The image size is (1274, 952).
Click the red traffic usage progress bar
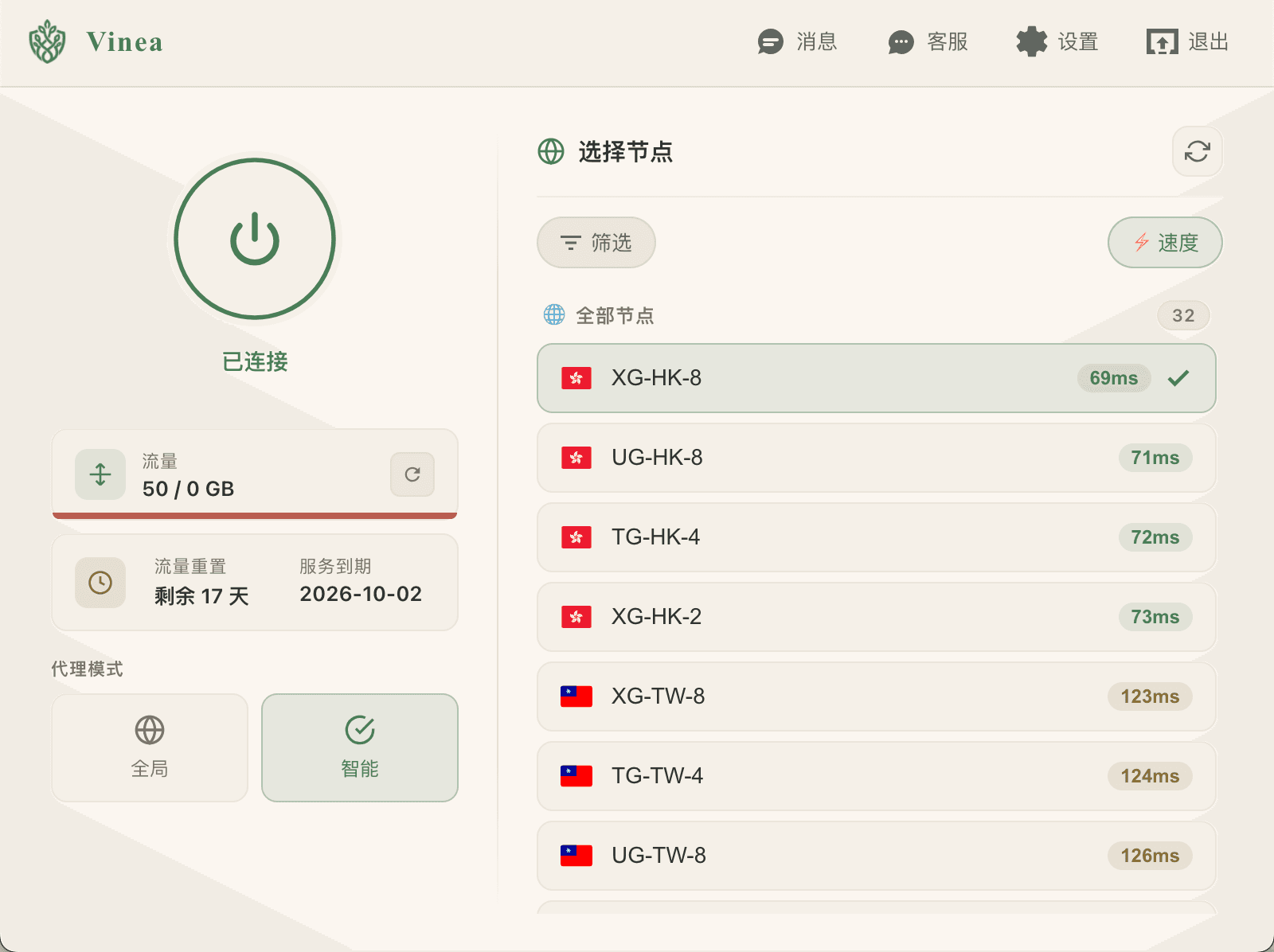pos(255,516)
